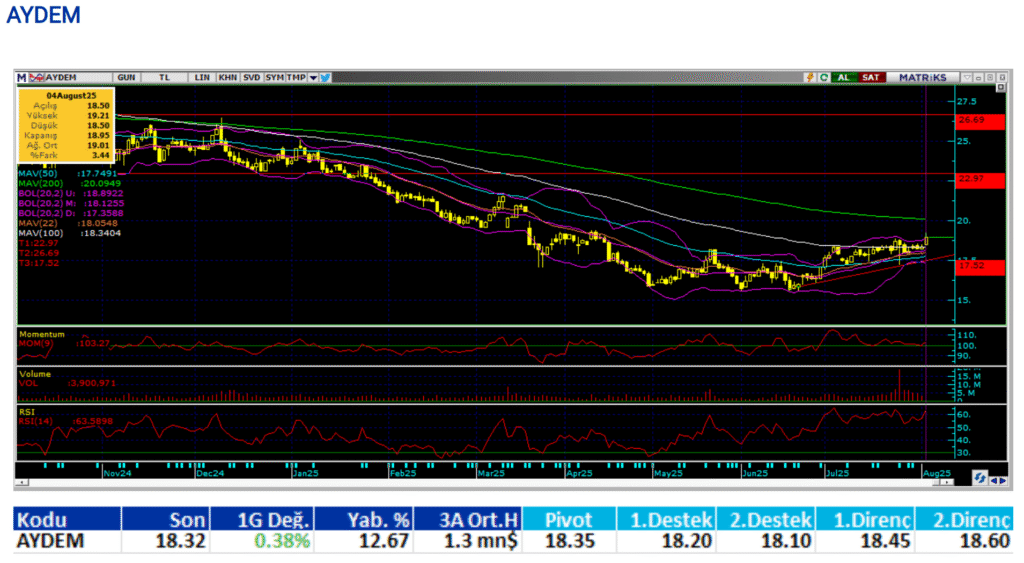Click the Feb25 timeline label
Screen dimensions: 1024x563
click(403, 474)
